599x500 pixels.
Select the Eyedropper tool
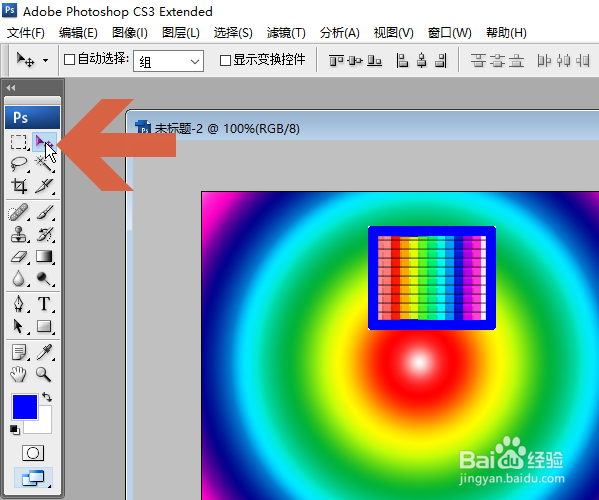pyautogui.click(x=44, y=352)
